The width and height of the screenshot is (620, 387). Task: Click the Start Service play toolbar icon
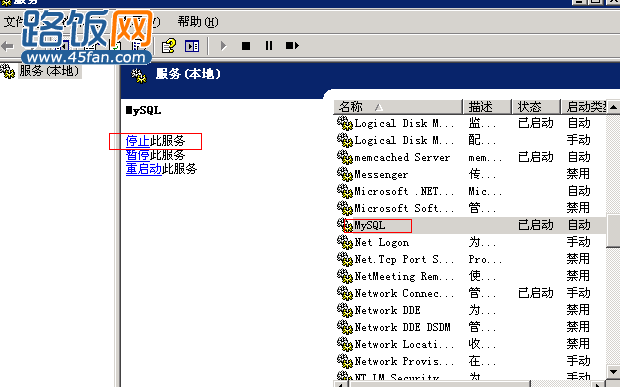pyautogui.click(x=223, y=46)
